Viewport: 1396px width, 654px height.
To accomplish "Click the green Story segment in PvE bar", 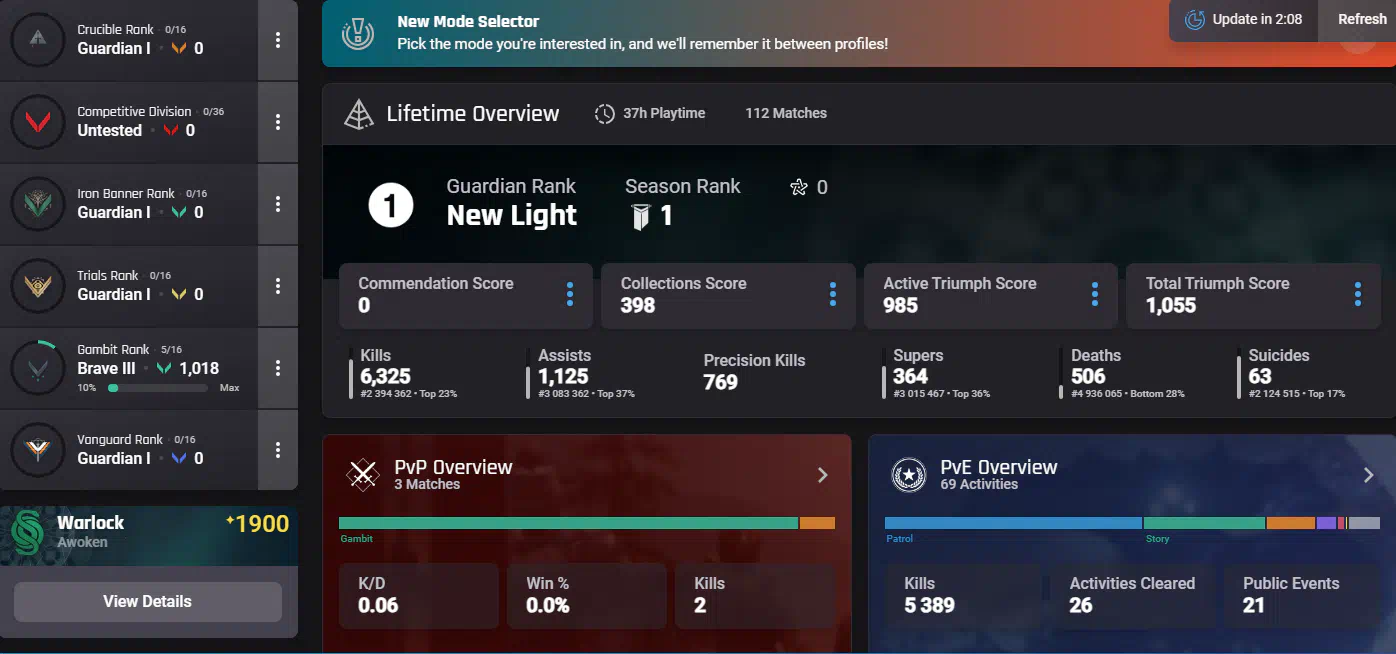I will point(1204,523).
